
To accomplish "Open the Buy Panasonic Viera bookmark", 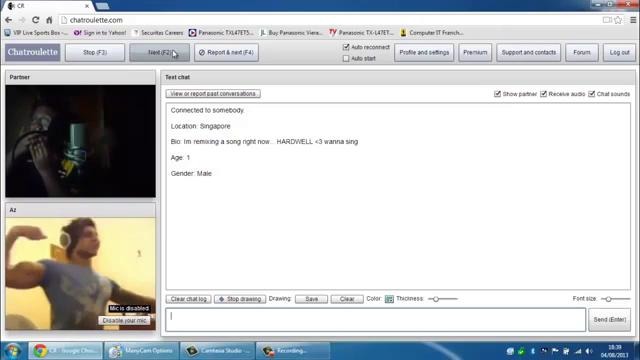I will point(291,33).
